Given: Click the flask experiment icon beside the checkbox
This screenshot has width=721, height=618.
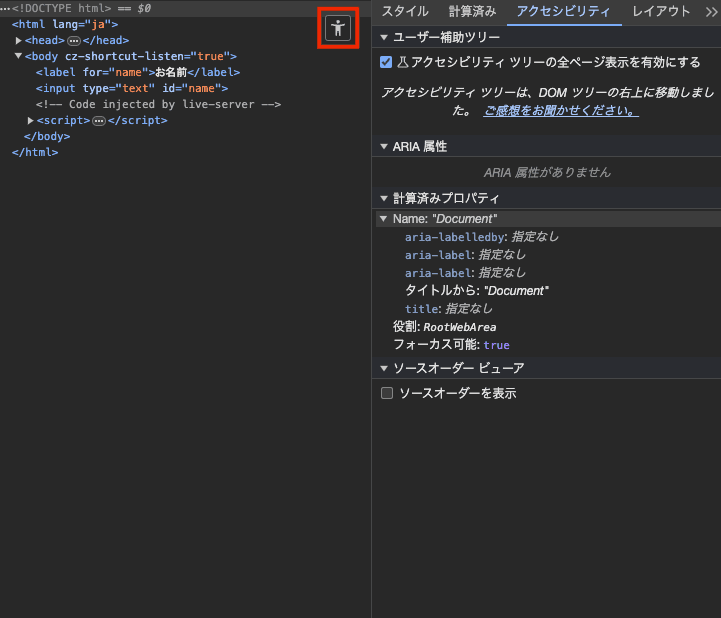Looking at the screenshot, I should (403, 62).
